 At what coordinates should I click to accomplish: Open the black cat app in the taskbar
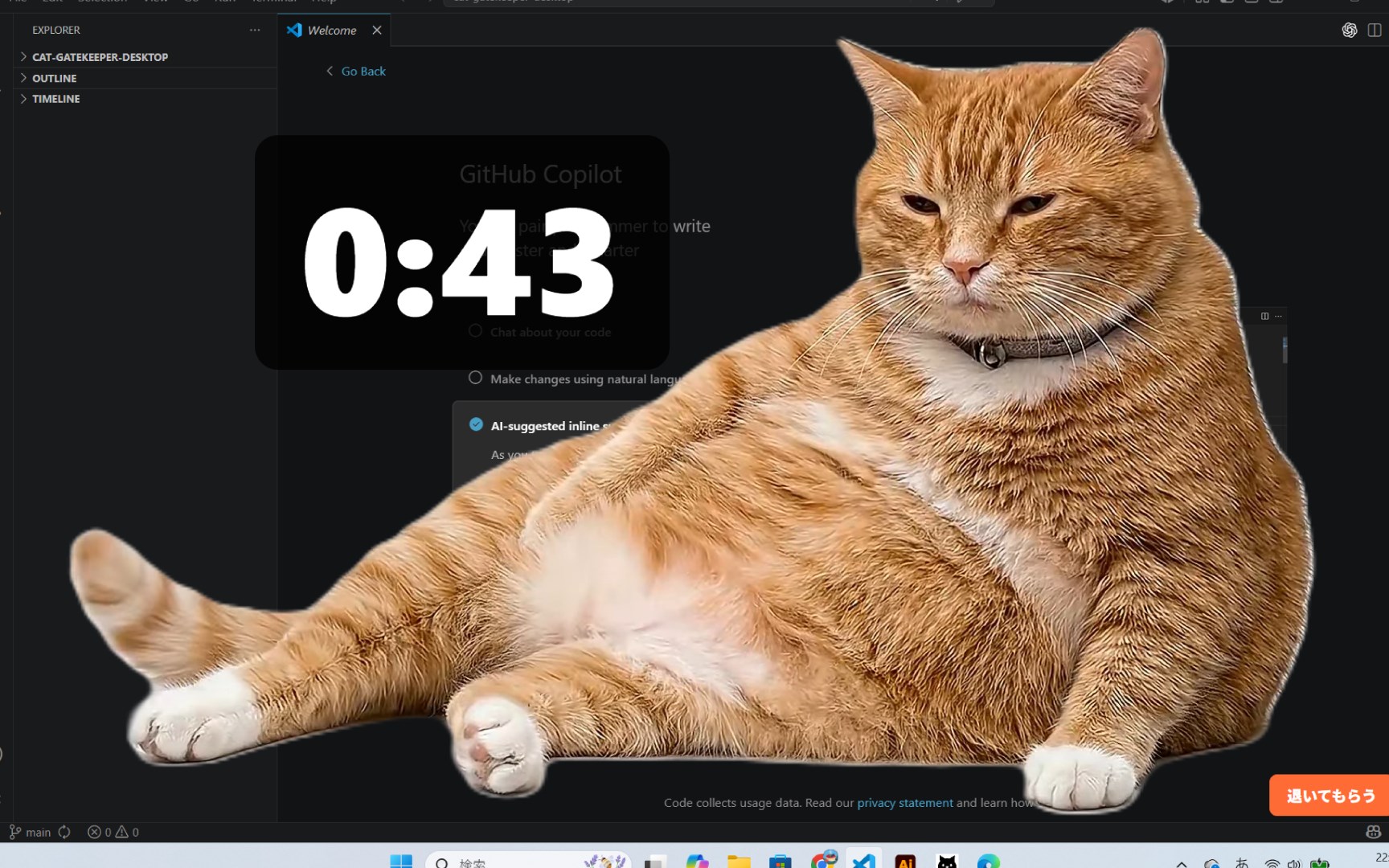(947, 860)
